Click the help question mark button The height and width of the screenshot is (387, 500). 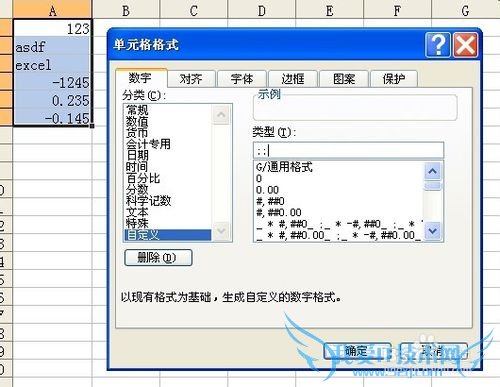click(x=438, y=45)
